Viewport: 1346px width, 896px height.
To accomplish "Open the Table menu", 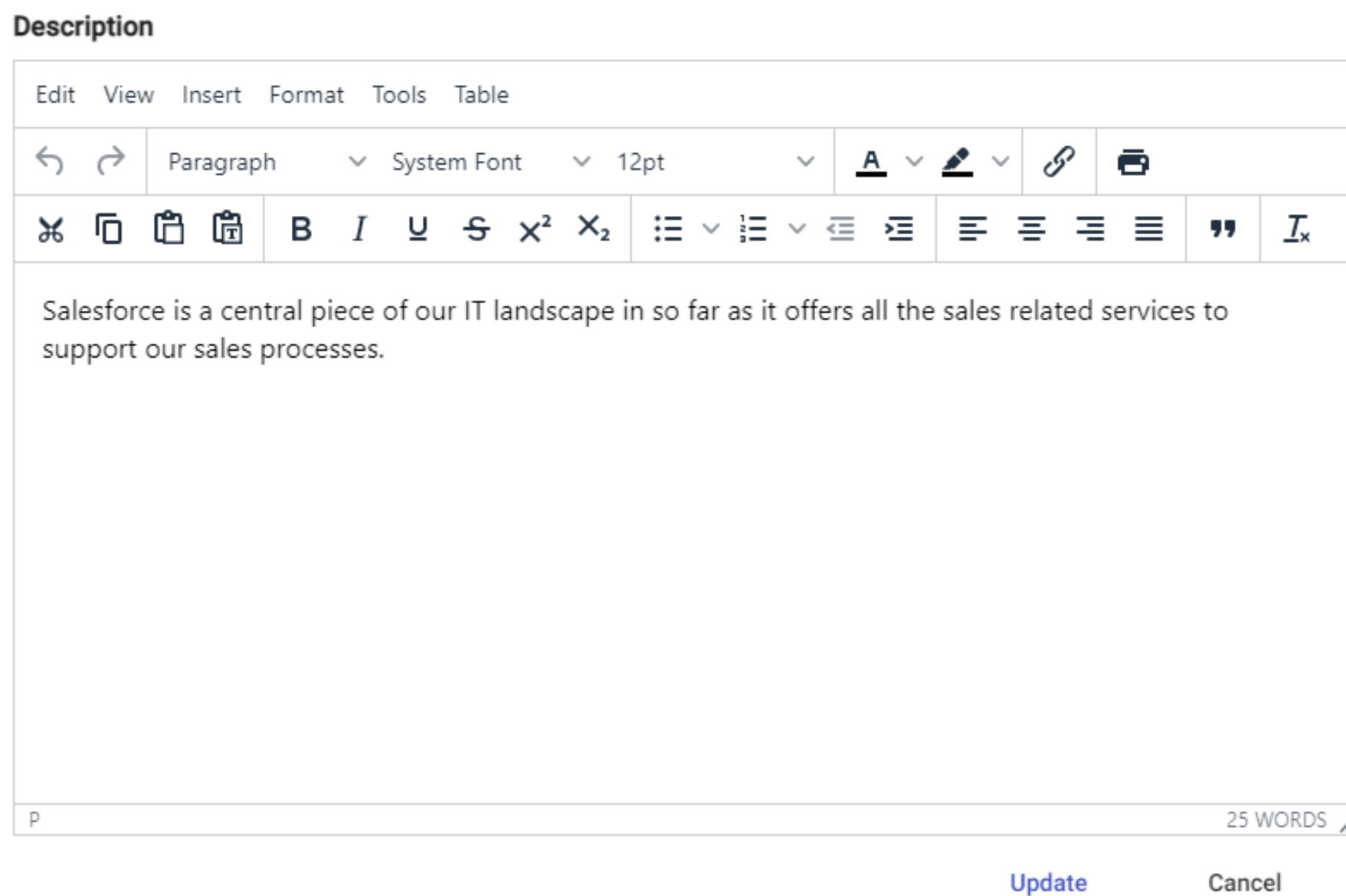I will 481,95.
